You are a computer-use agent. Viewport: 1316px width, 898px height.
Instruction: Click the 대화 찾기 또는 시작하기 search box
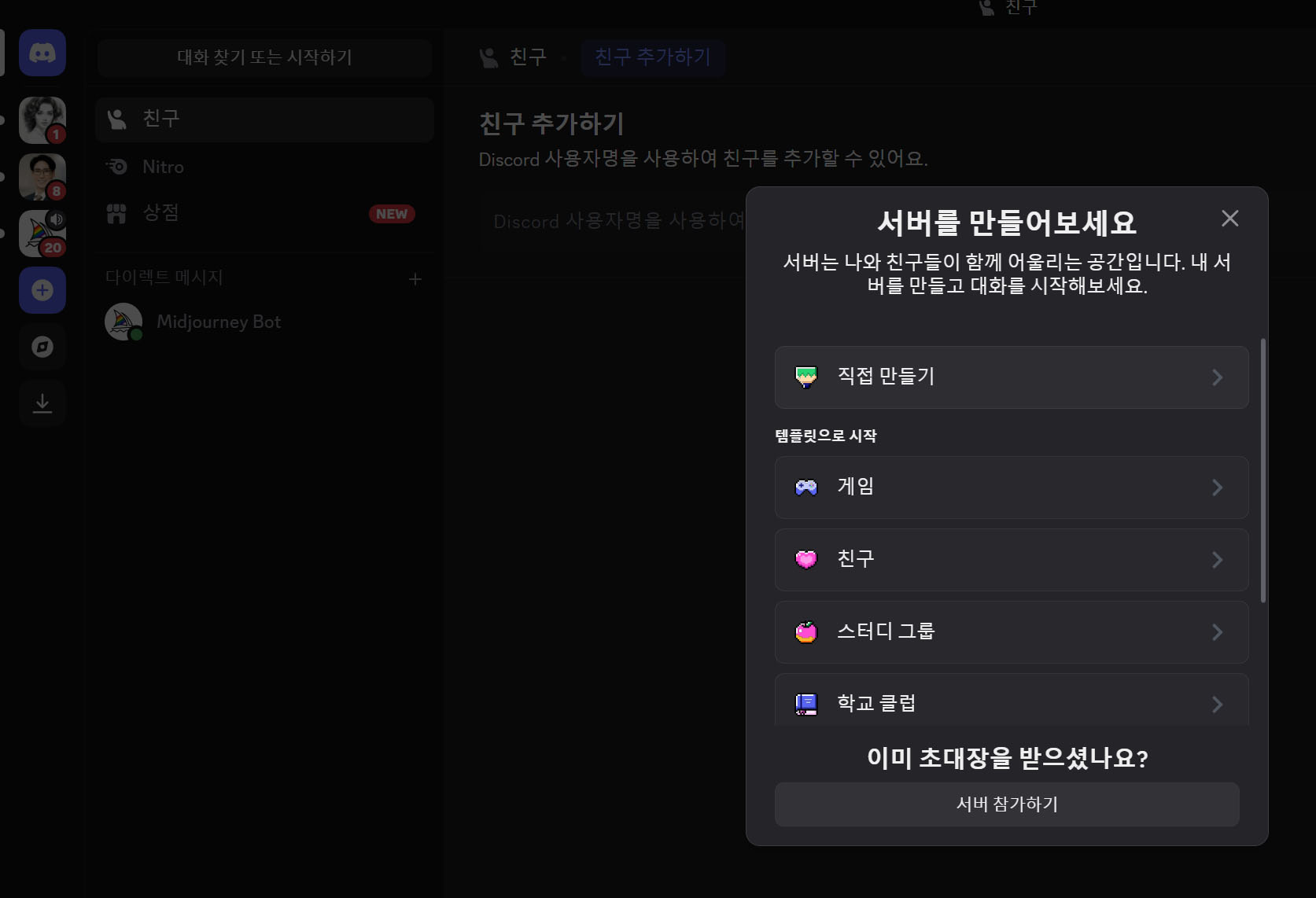point(264,57)
